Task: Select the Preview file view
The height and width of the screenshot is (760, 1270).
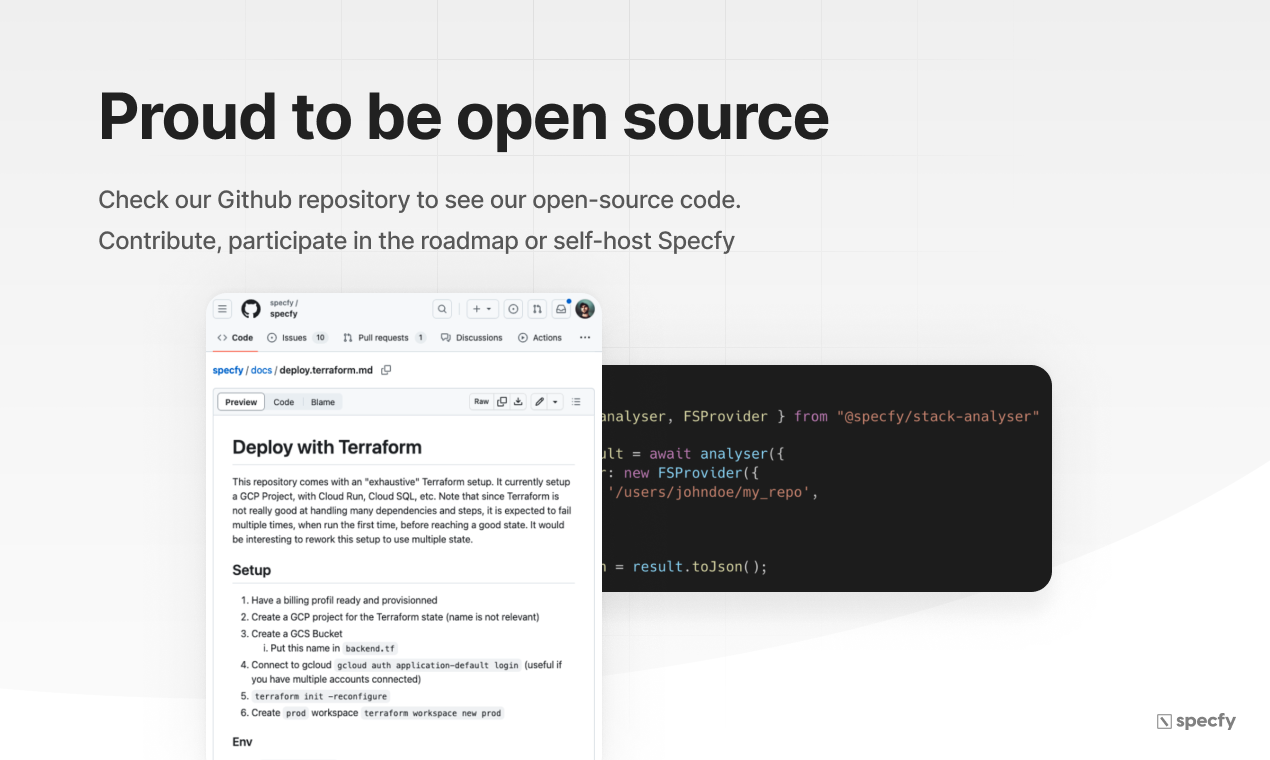Action: (241, 402)
